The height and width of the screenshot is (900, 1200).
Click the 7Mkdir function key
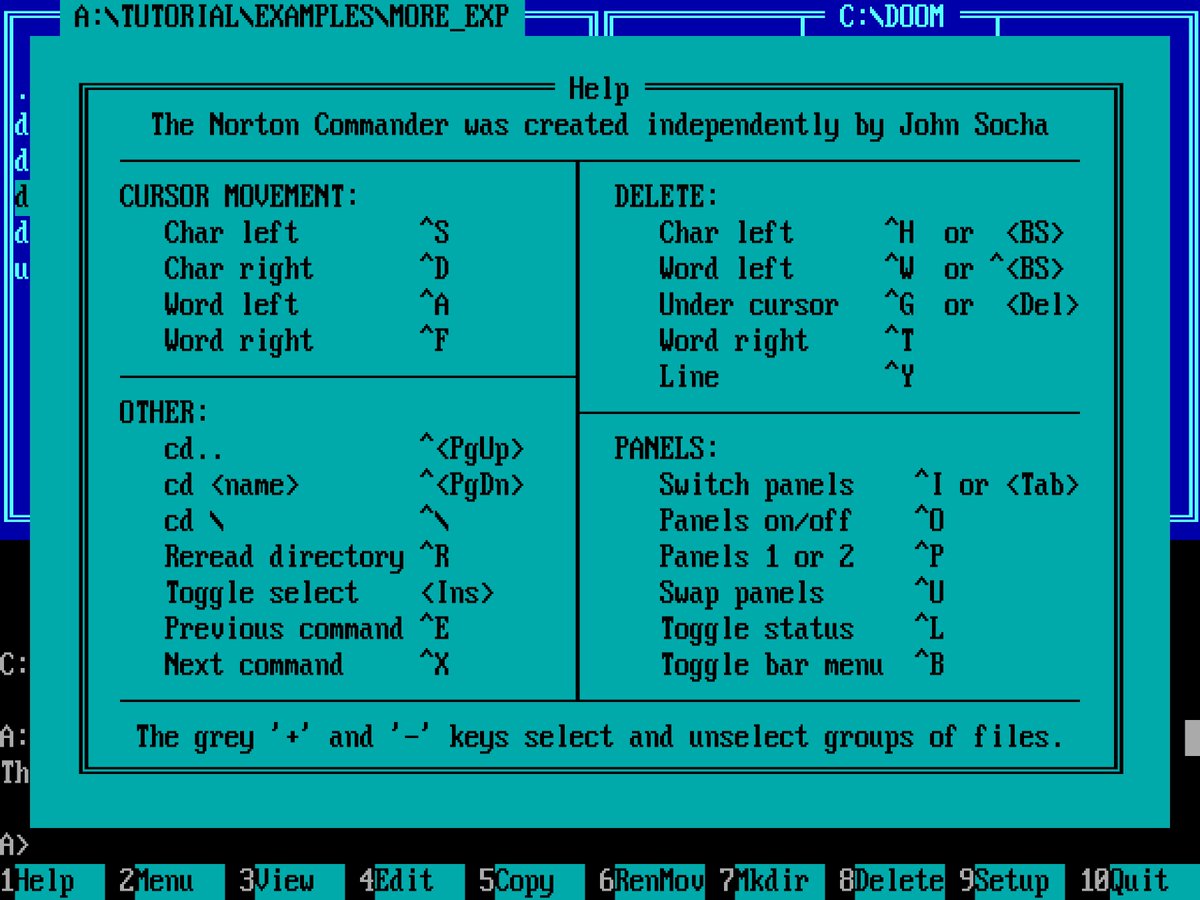click(772, 881)
